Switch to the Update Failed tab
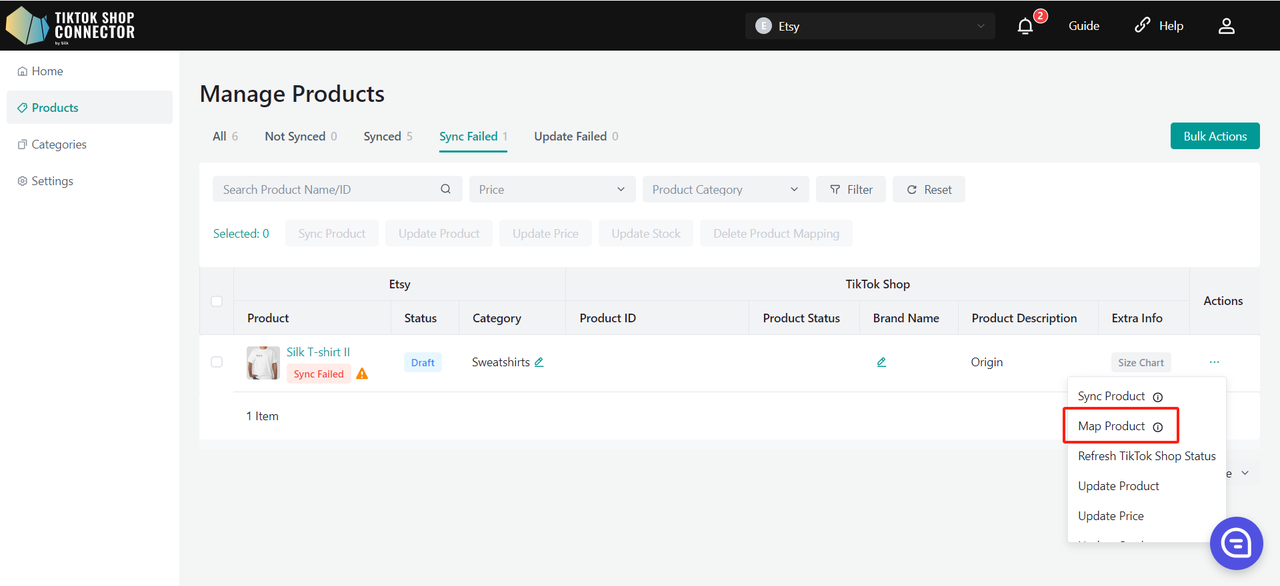 point(576,136)
